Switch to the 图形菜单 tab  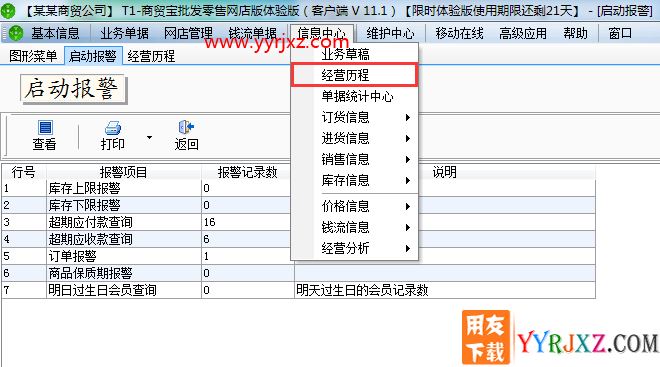point(33,56)
